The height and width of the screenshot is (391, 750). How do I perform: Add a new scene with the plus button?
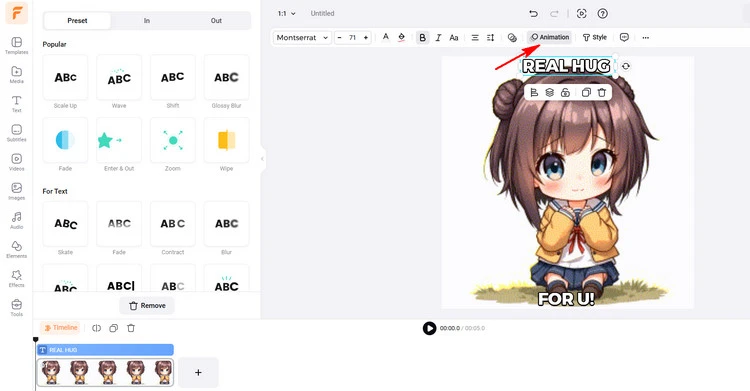(198, 372)
